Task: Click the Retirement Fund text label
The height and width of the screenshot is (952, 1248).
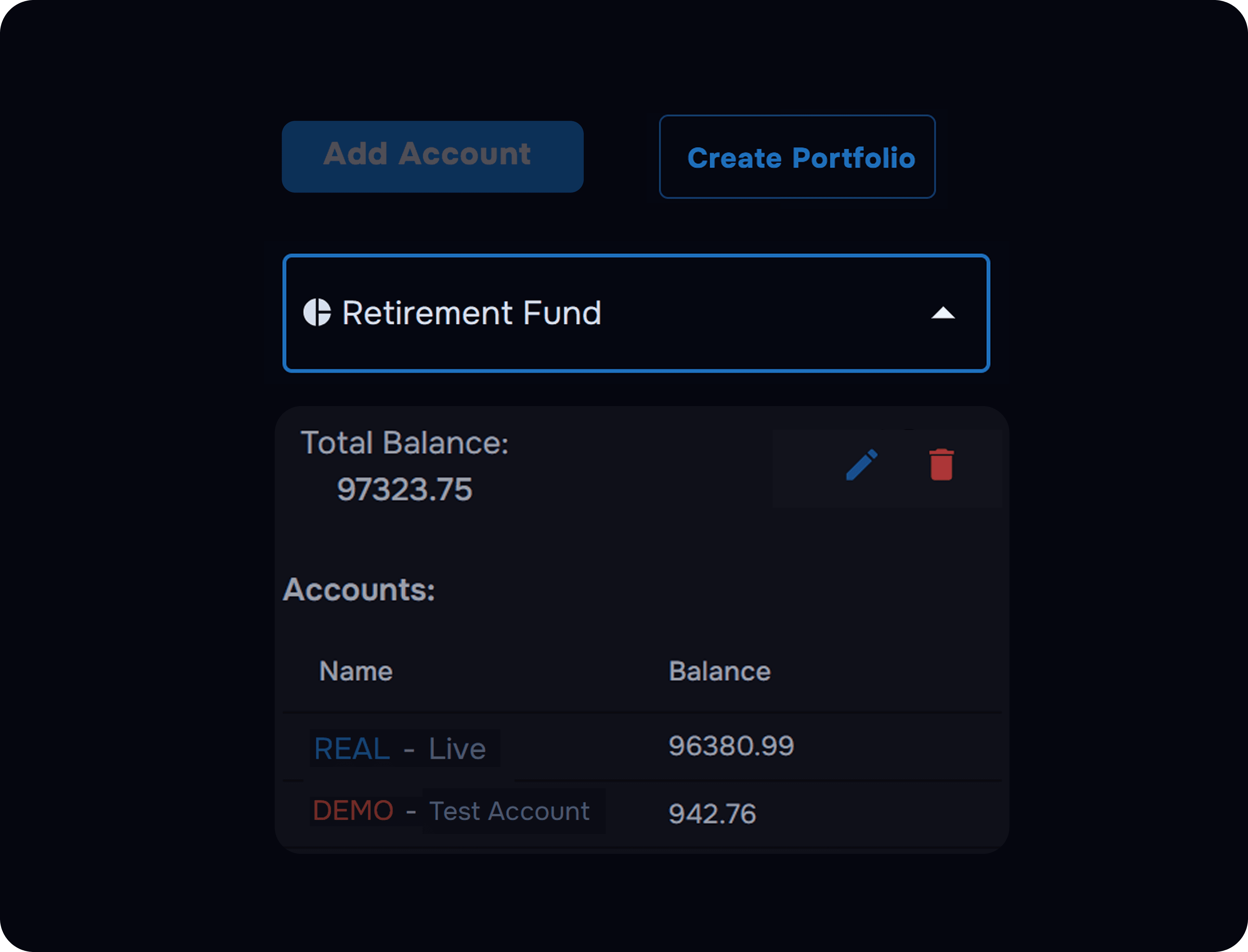Action: coord(471,313)
